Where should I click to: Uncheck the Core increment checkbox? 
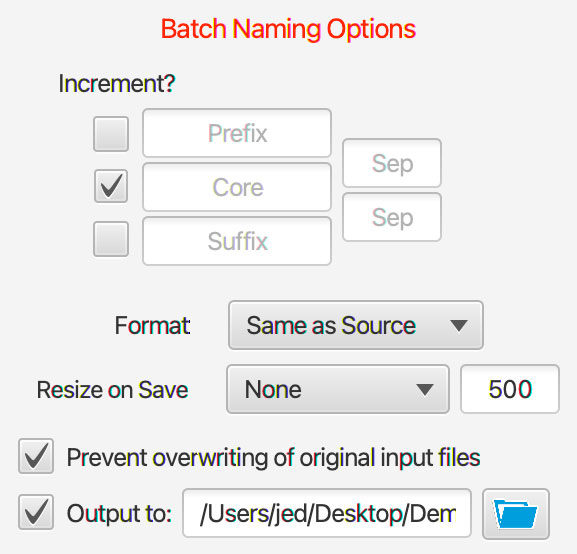(111, 186)
